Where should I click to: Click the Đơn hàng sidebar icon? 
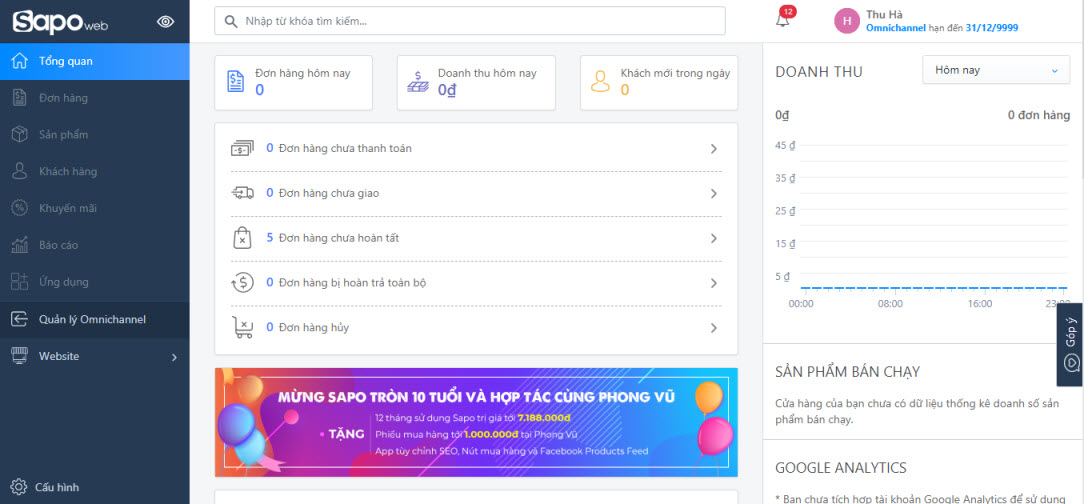click(x=19, y=98)
